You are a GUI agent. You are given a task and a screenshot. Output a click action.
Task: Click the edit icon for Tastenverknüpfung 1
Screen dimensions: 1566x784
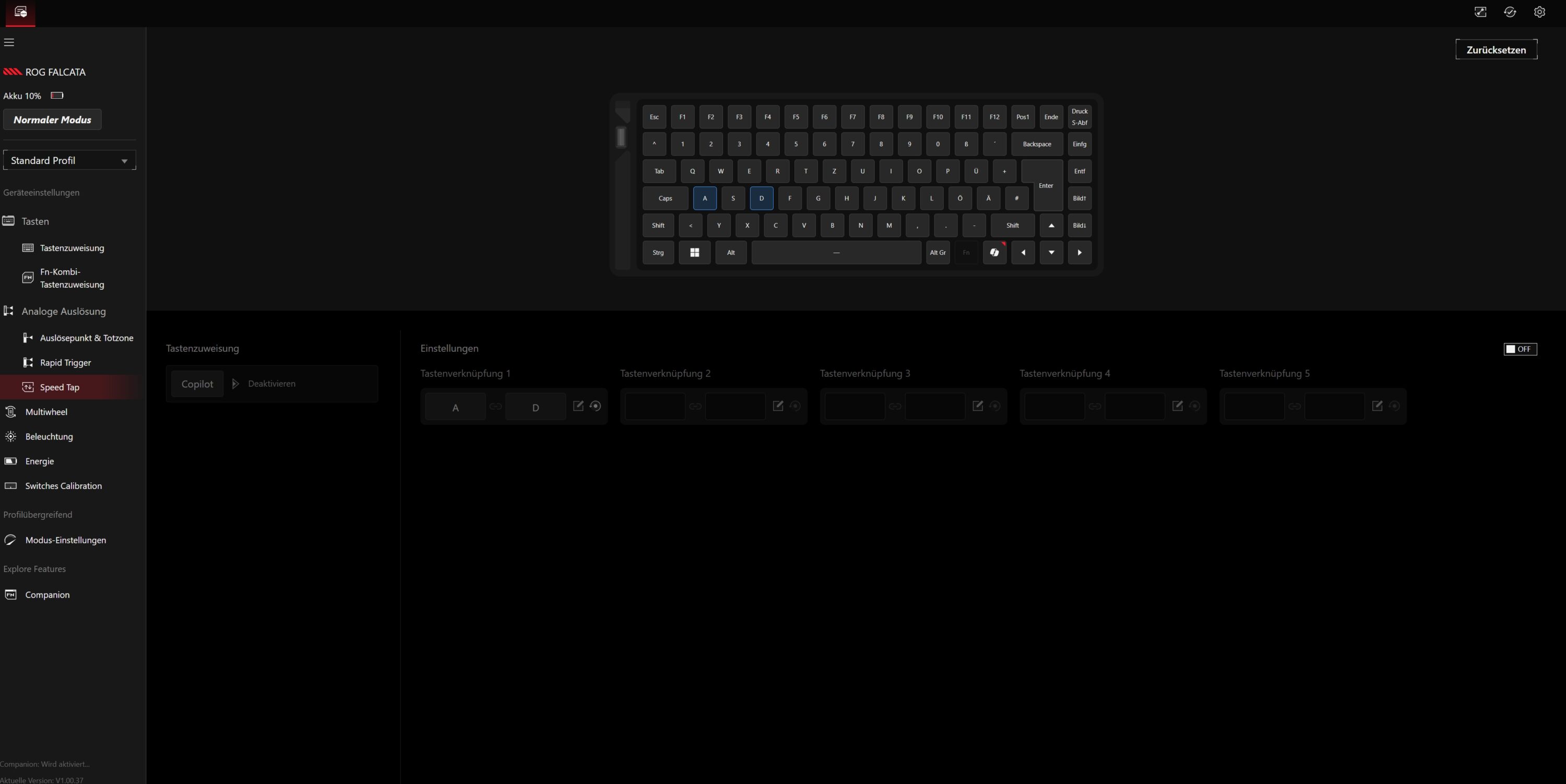[x=578, y=406]
